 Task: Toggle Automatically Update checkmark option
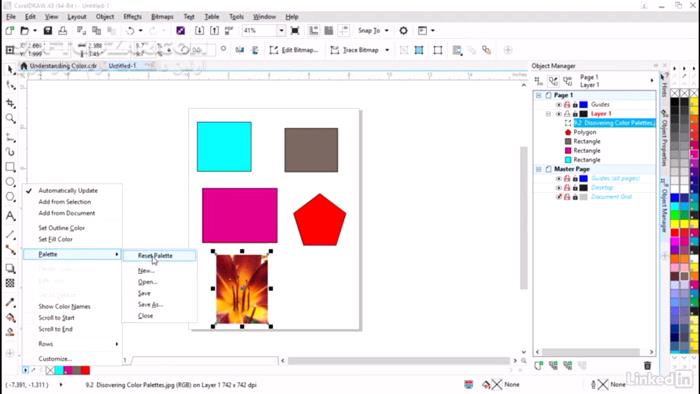68,191
